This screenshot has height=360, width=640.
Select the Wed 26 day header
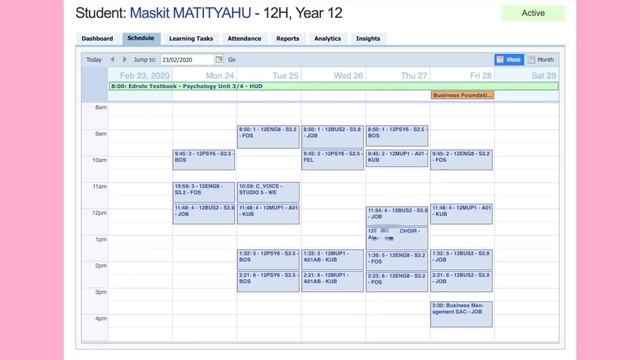pos(348,76)
